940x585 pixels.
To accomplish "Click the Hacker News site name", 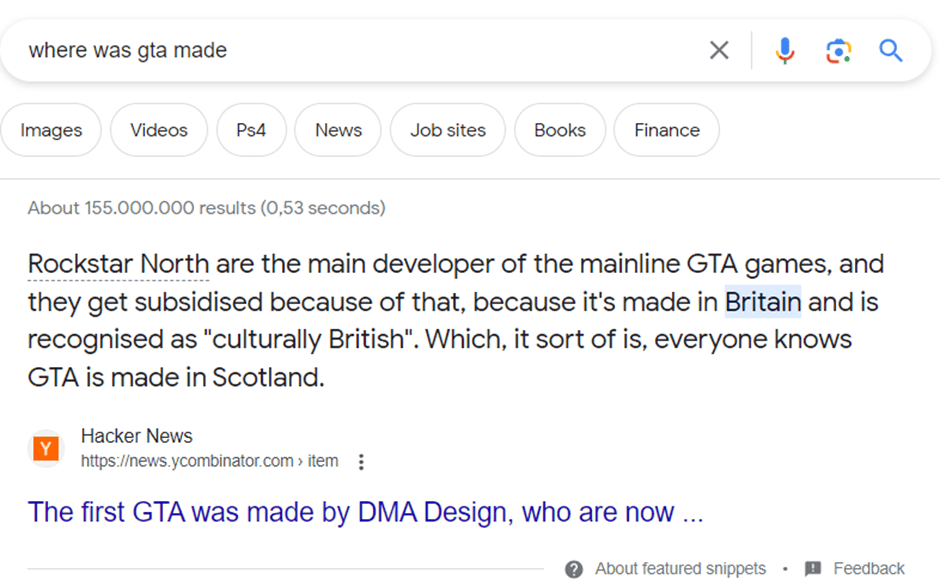I will click(137, 436).
